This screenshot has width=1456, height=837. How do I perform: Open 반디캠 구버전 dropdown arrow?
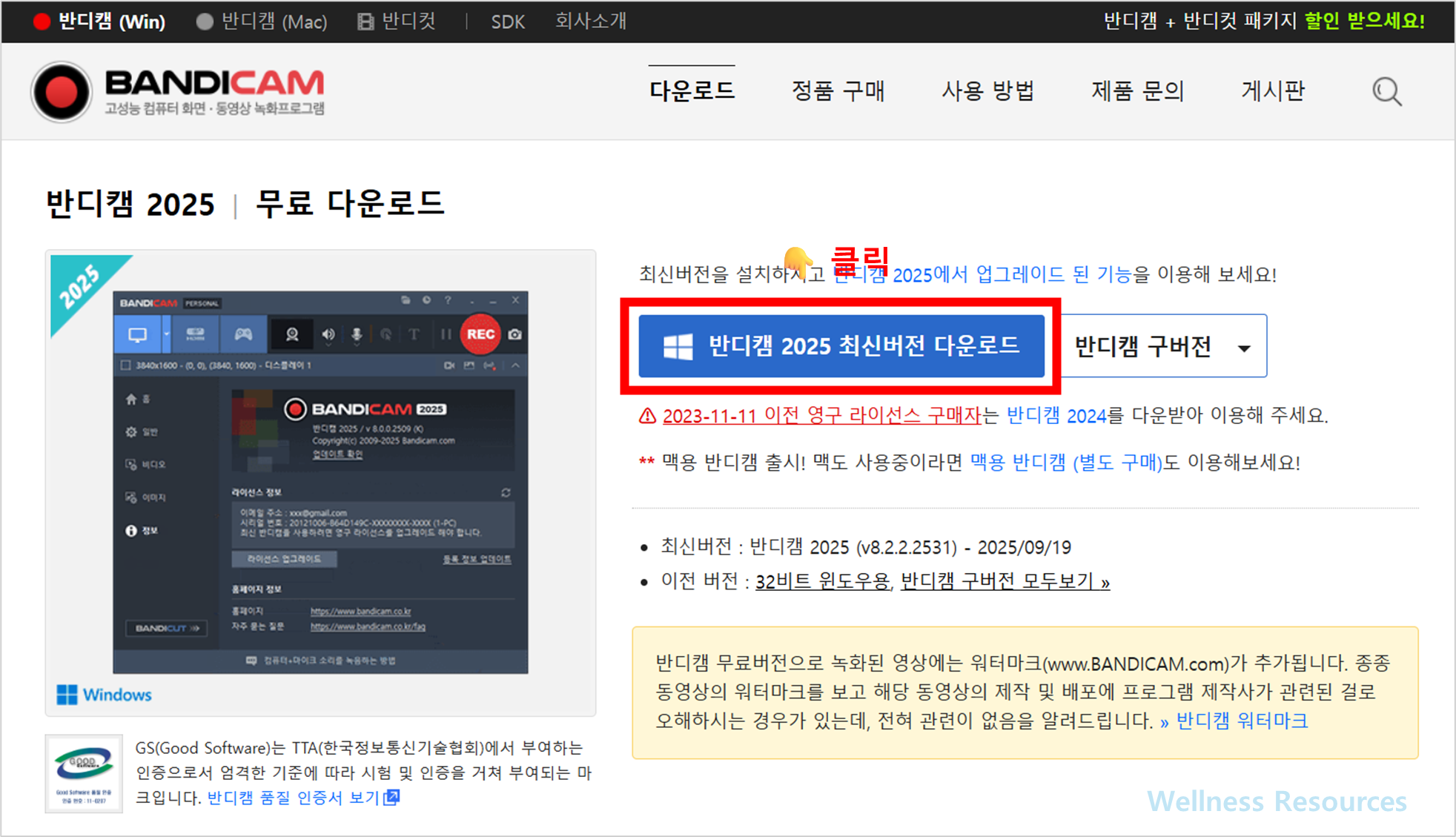point(1244,348)
